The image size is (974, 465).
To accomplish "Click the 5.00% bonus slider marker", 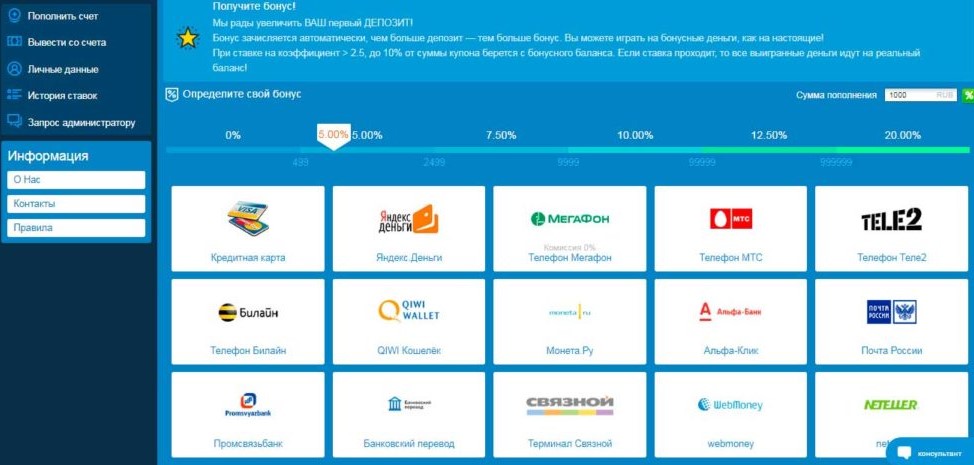I will click(x=333, y=136).
